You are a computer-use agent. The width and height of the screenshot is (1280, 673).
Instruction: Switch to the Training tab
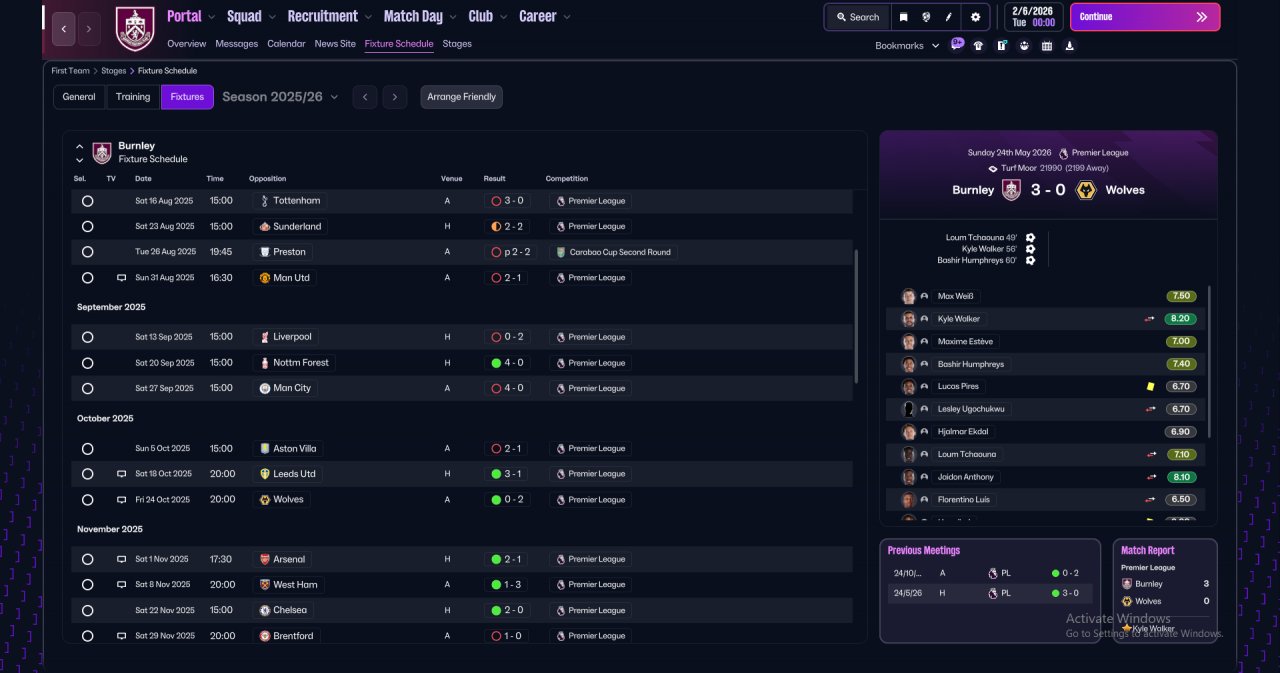coord(133,97)
